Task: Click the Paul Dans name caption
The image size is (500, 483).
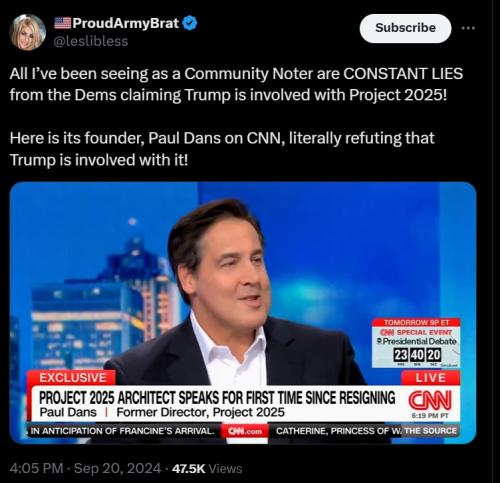Action: (68, 412)
